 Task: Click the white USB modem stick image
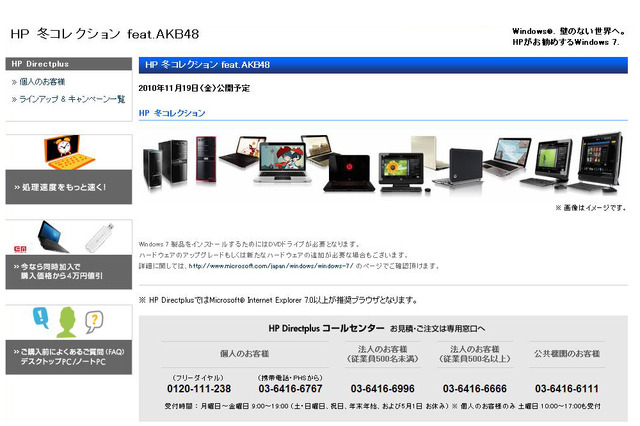(x=100, y=237)
